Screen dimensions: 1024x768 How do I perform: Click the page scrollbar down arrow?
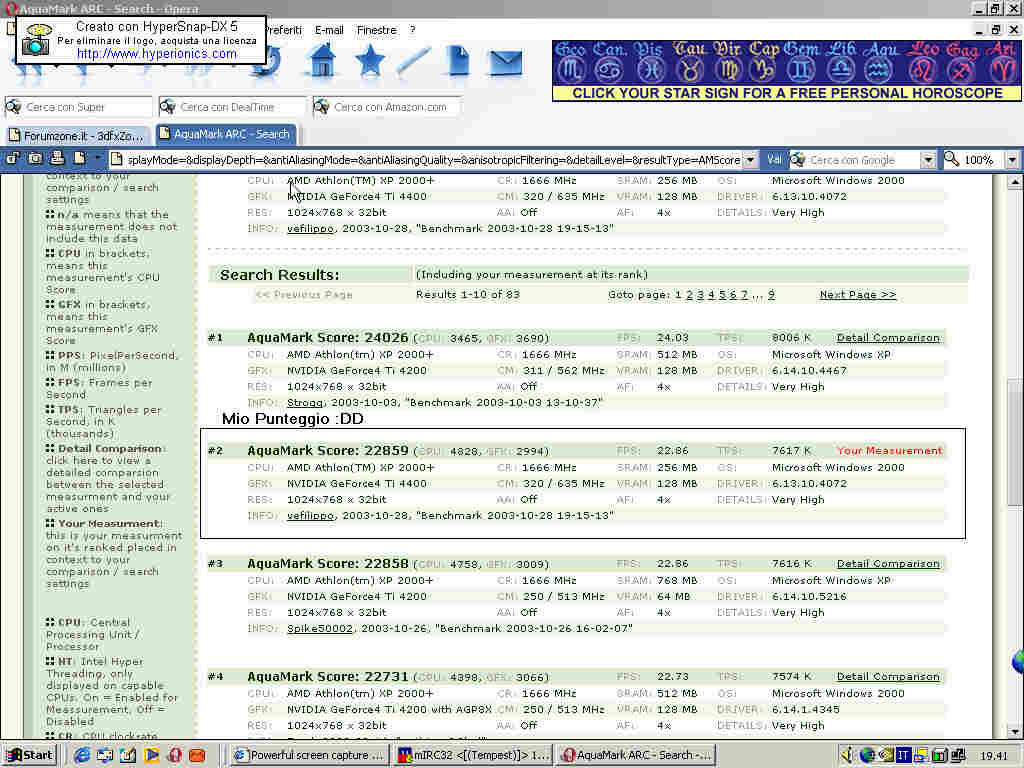click(1014, 731)
